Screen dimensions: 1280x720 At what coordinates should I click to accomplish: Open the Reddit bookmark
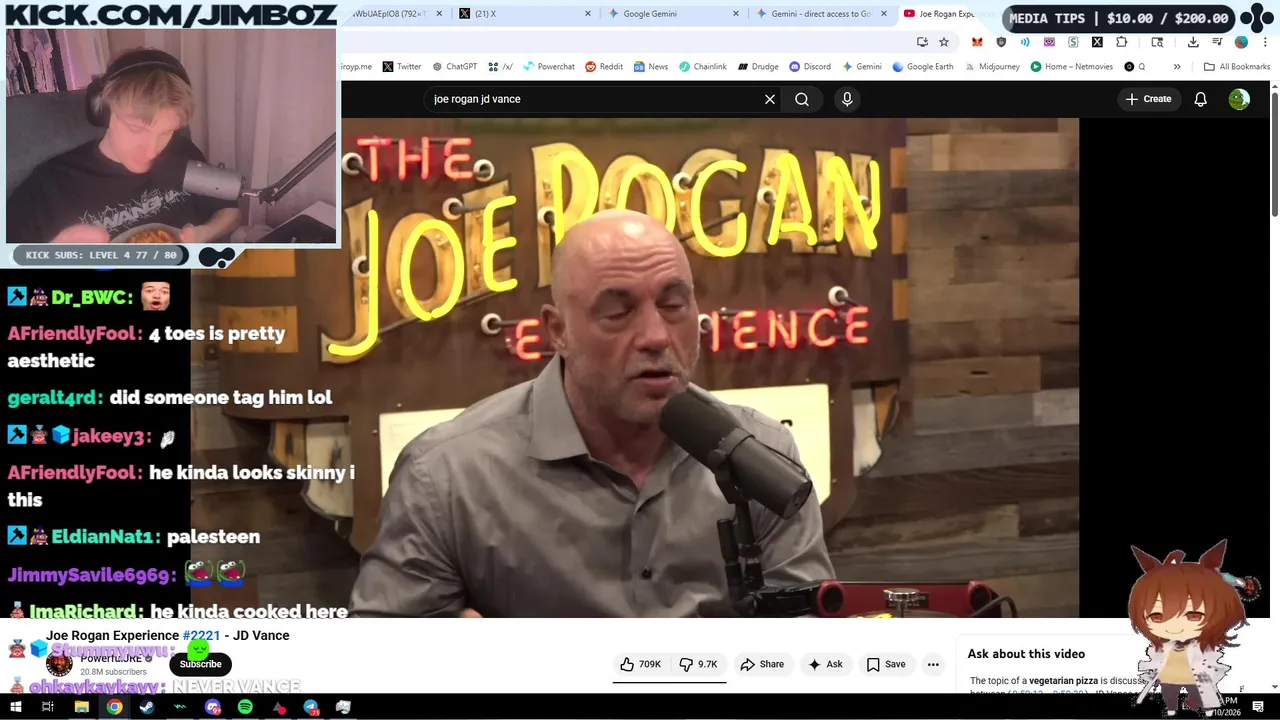pos(604,67)
